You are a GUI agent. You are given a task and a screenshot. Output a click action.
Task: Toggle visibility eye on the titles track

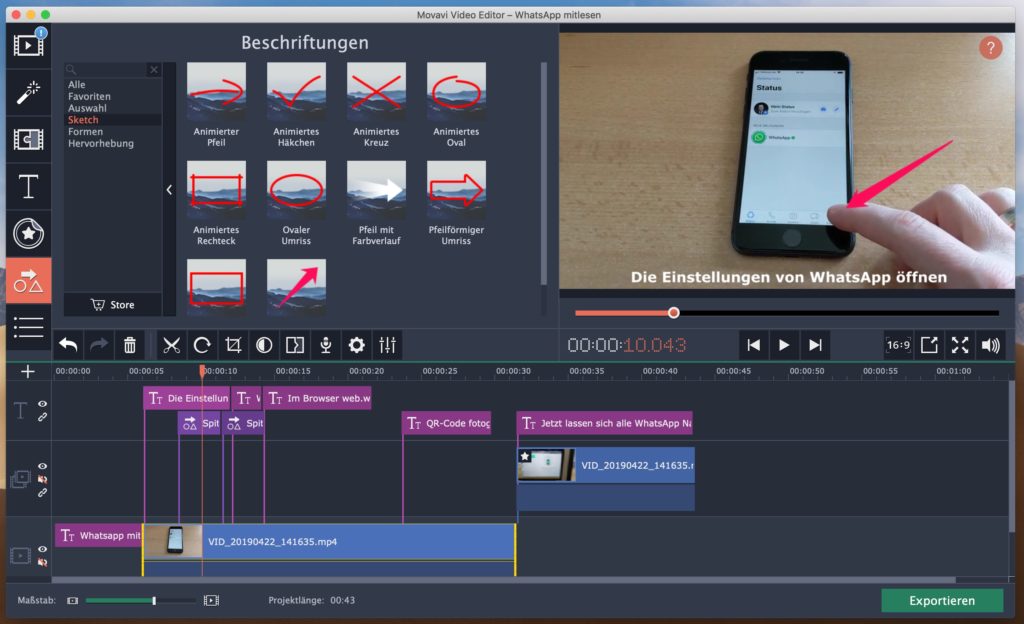[x=43, y=404]
